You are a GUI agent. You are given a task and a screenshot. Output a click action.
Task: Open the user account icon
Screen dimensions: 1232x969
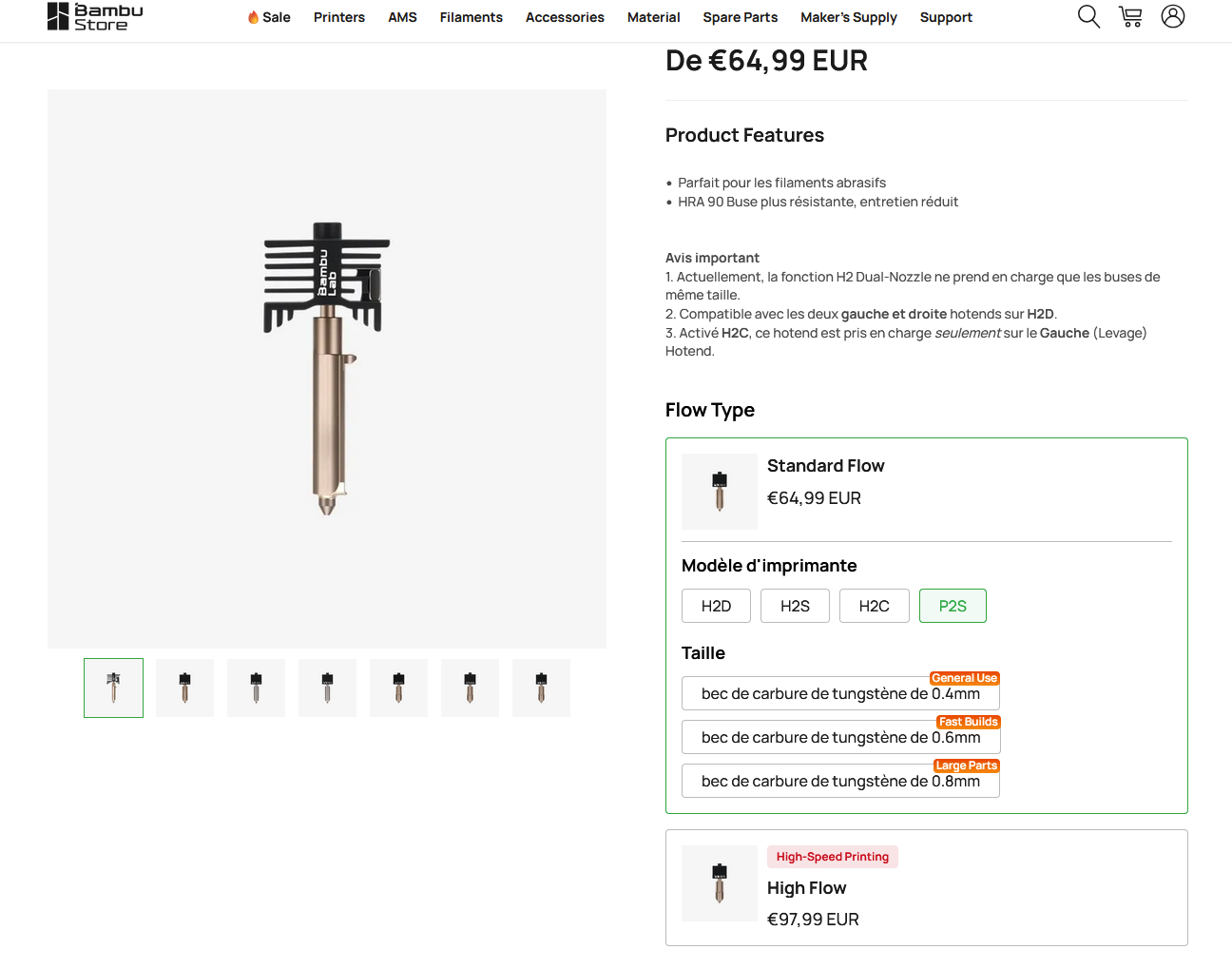coord(1173,17)
